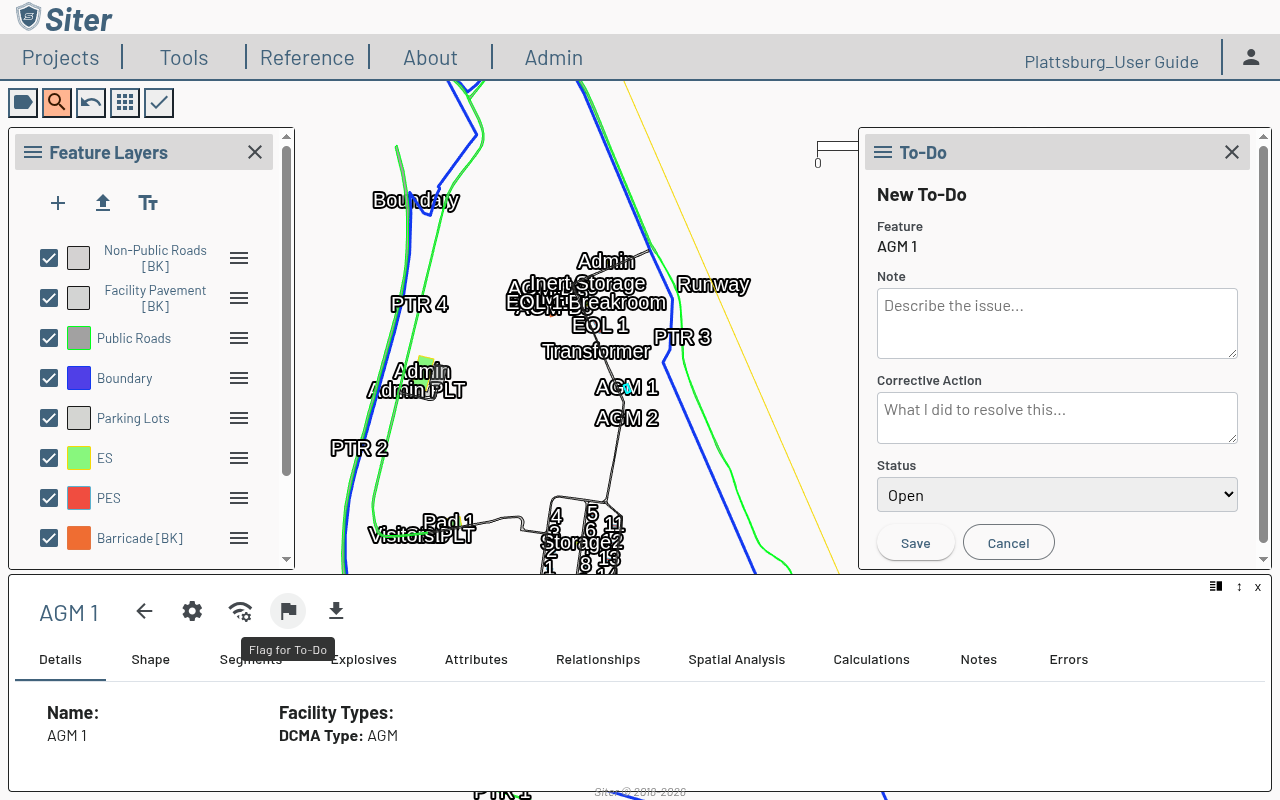Cancel the new To-Do

coord(1008,543)
